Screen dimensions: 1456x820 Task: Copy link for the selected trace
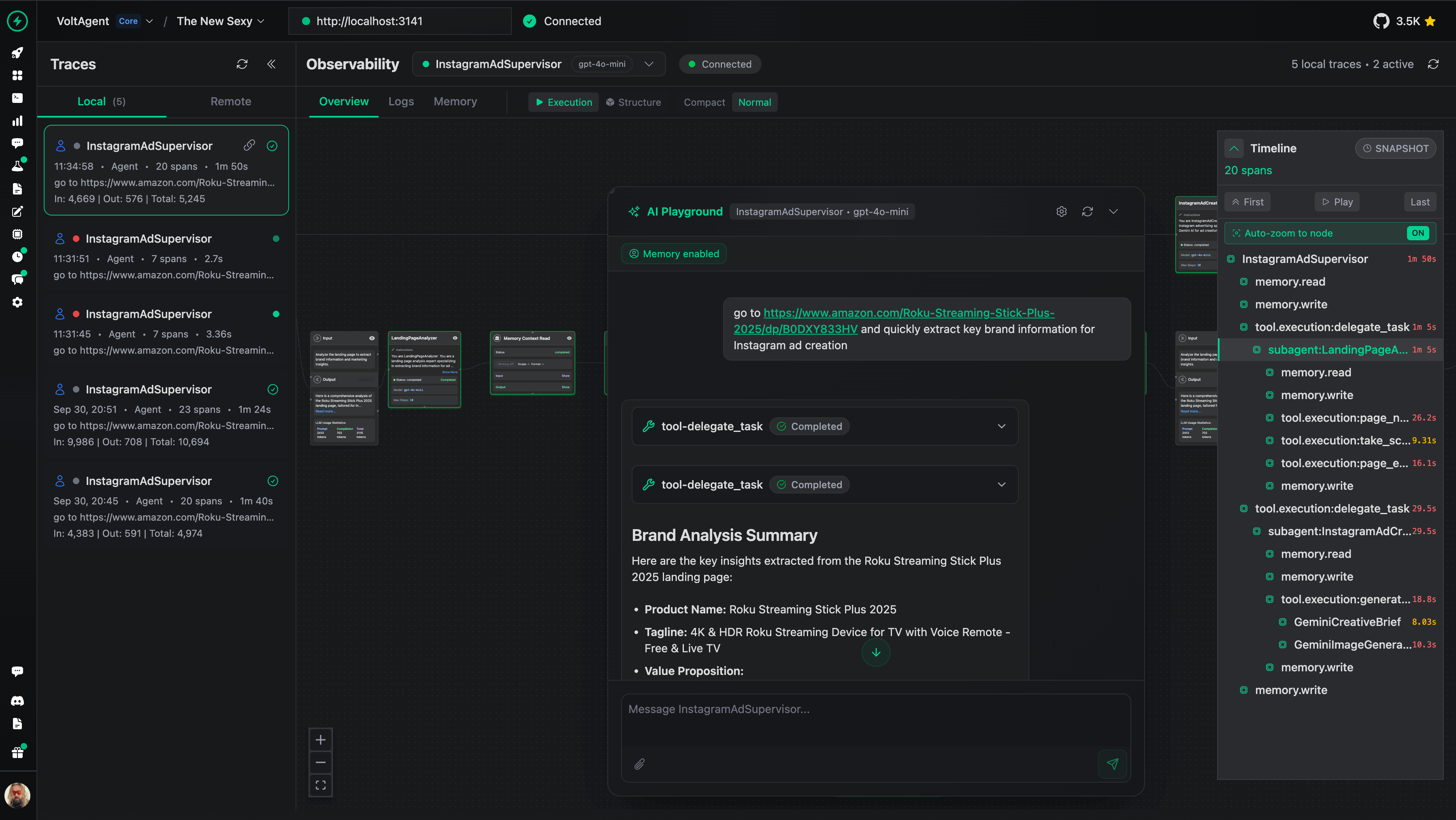tap(249, 145)
